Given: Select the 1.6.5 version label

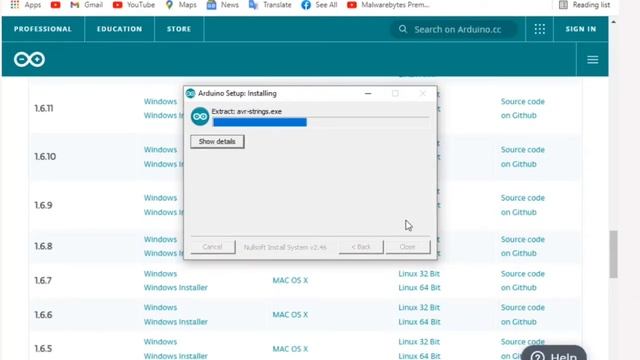Looking at the screenshot, I should pos(43,349).
